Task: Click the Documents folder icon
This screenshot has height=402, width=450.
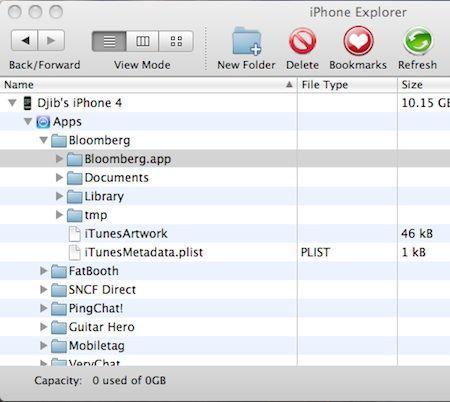Action: point(74,178)
